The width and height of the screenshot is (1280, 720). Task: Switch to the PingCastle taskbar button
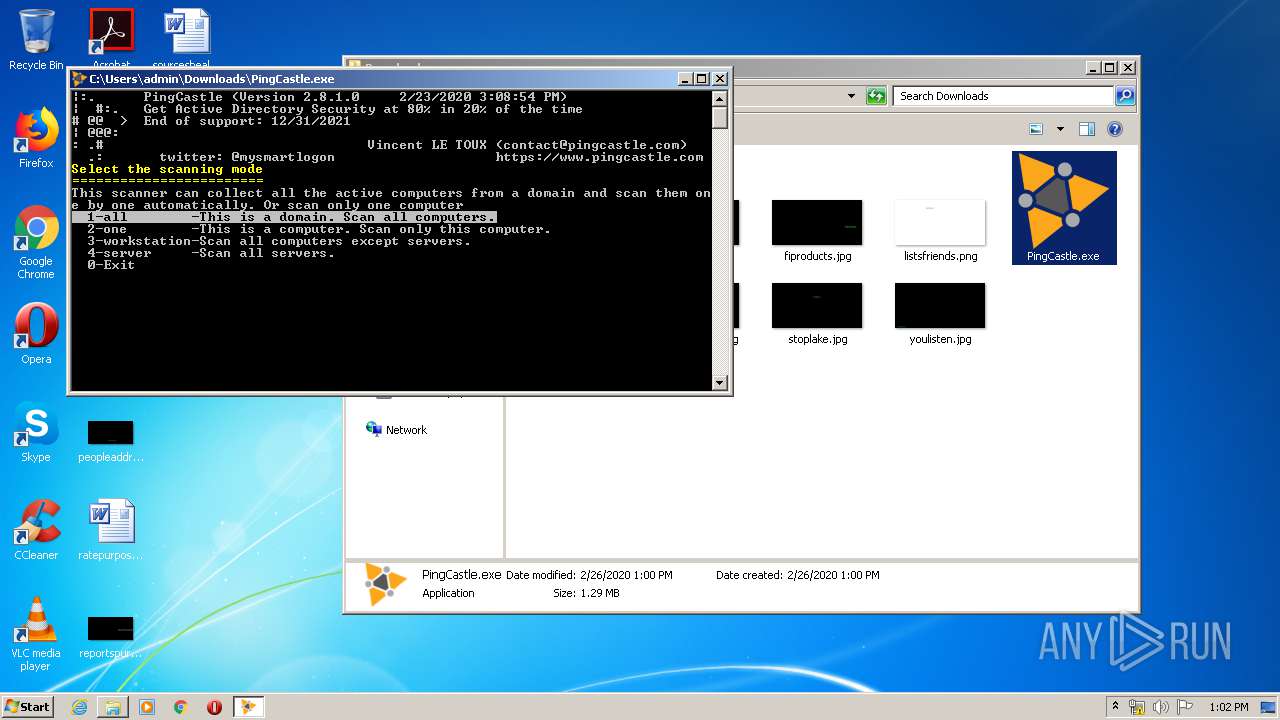click(248, 707)
